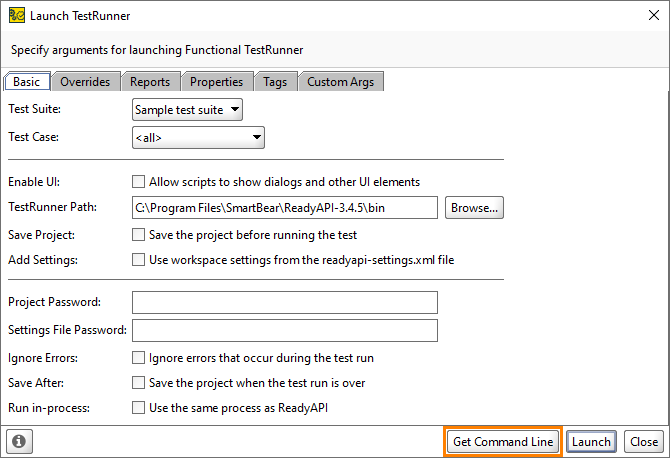Click the TestRunner Path input field
Viewport: 670px width, 458px height.
[285, 208]
